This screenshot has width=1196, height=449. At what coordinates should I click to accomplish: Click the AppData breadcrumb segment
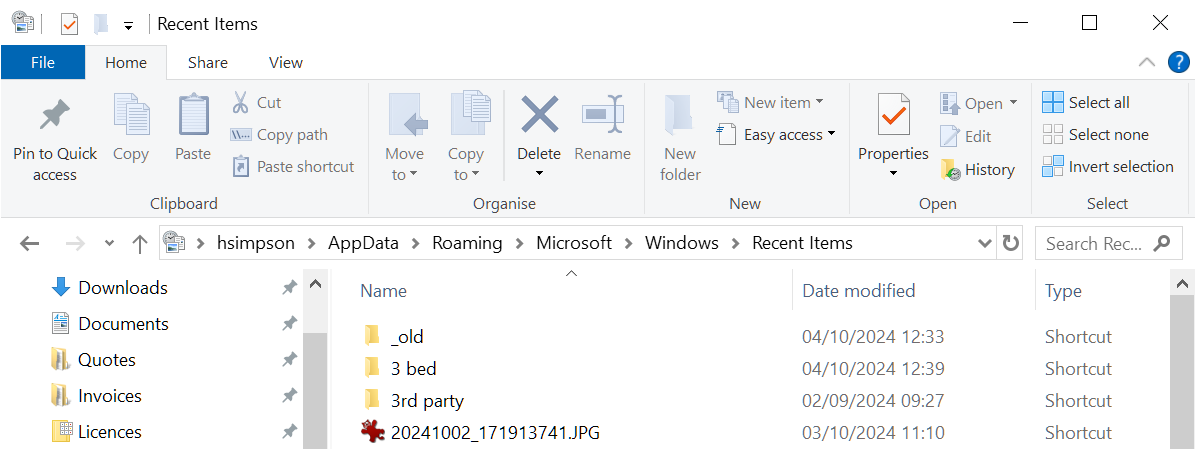(x=363, y=243)
